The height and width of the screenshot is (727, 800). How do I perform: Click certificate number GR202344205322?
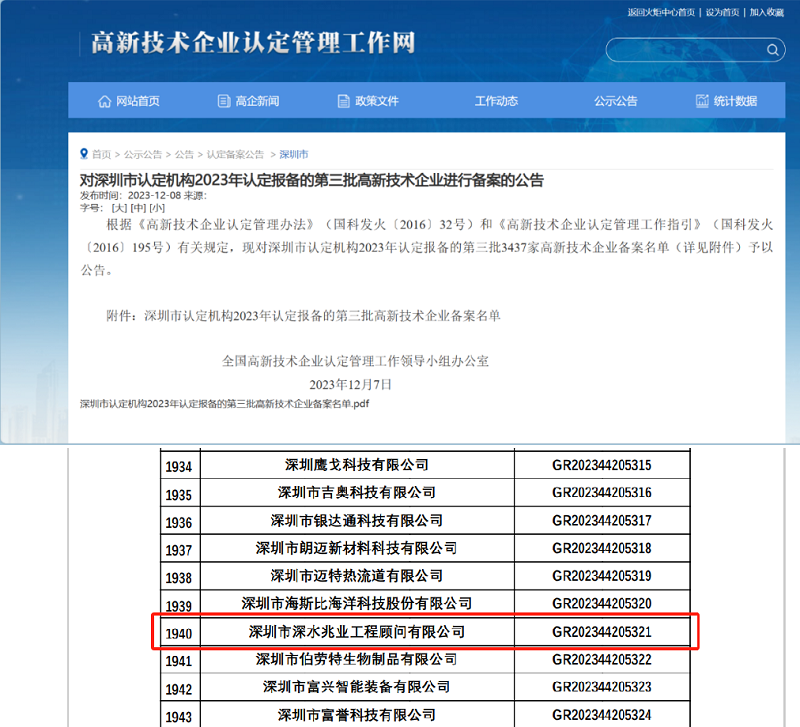pyautogui.click(x=602, y=659)
